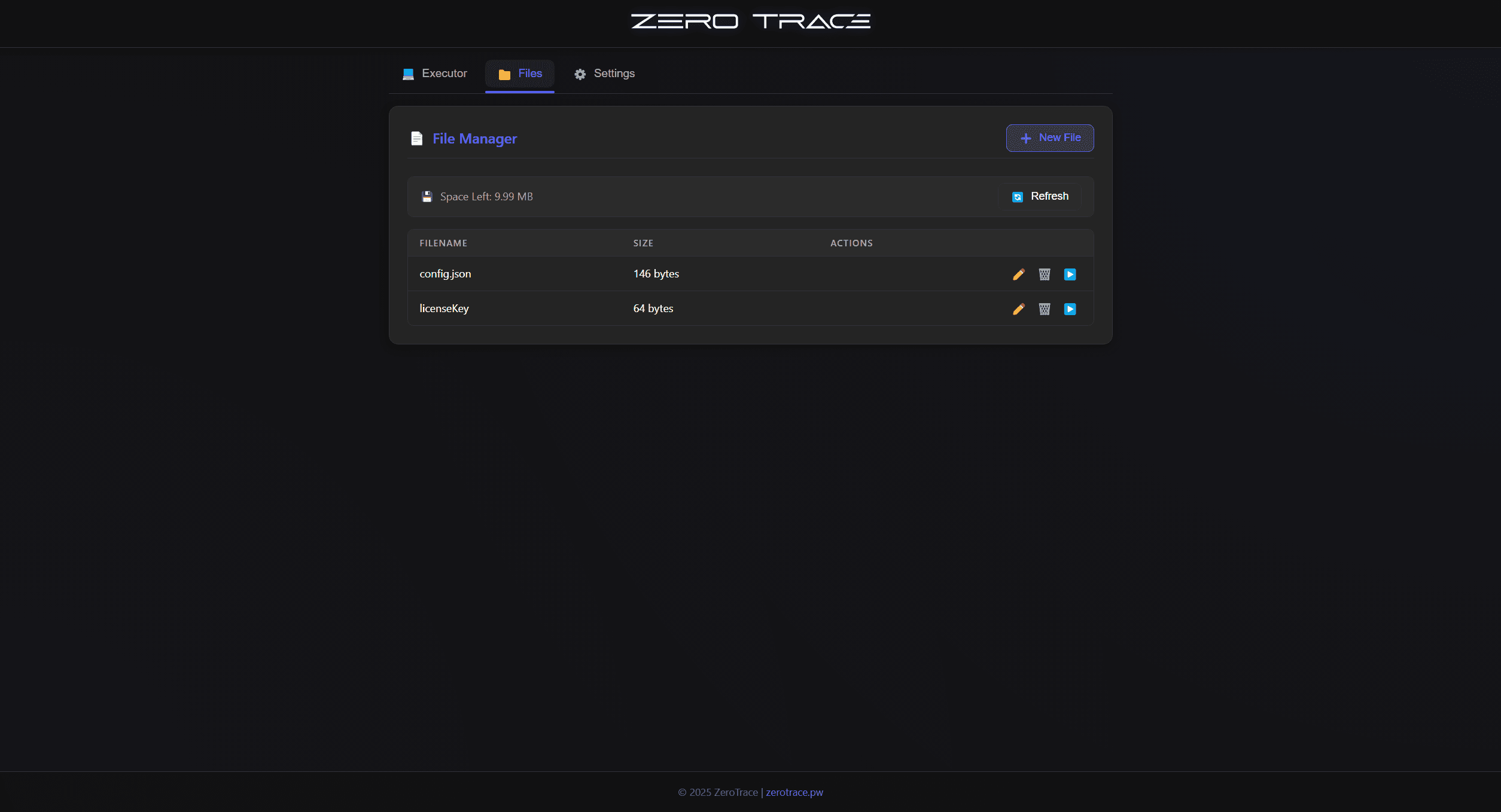
Task: Click the document icon beside File Manager
Action: coord(417,139)
